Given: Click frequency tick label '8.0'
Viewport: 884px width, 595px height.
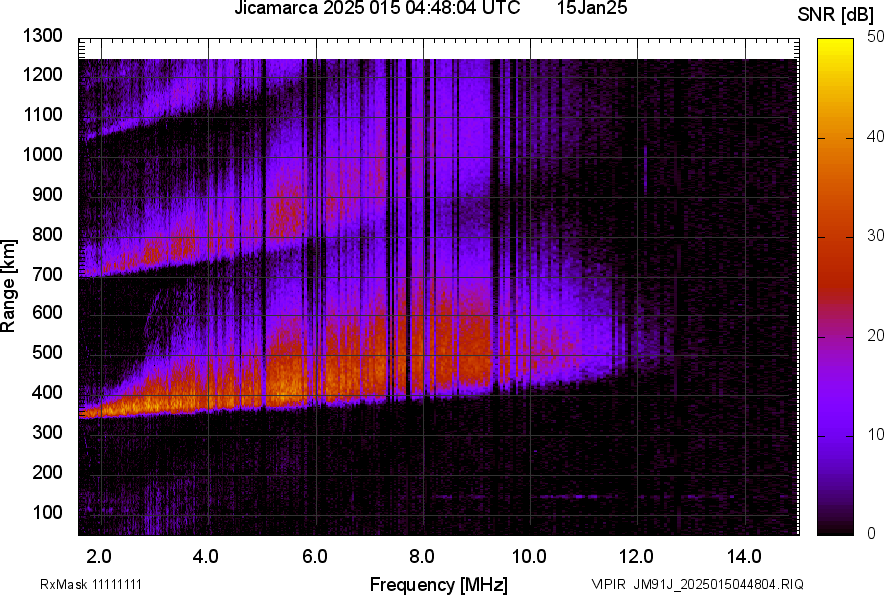Looking at the screenshot, I should (422, 557).
